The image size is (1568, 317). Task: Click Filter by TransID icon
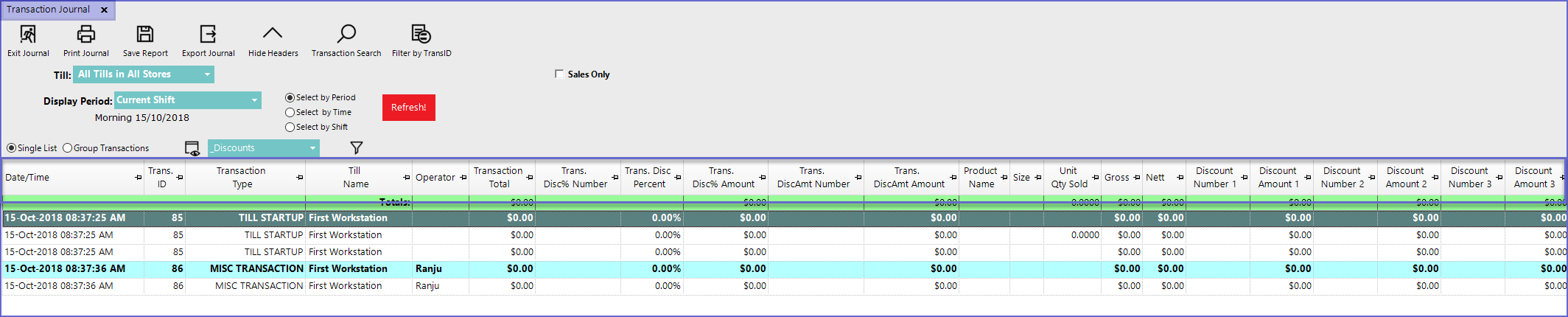421,34
